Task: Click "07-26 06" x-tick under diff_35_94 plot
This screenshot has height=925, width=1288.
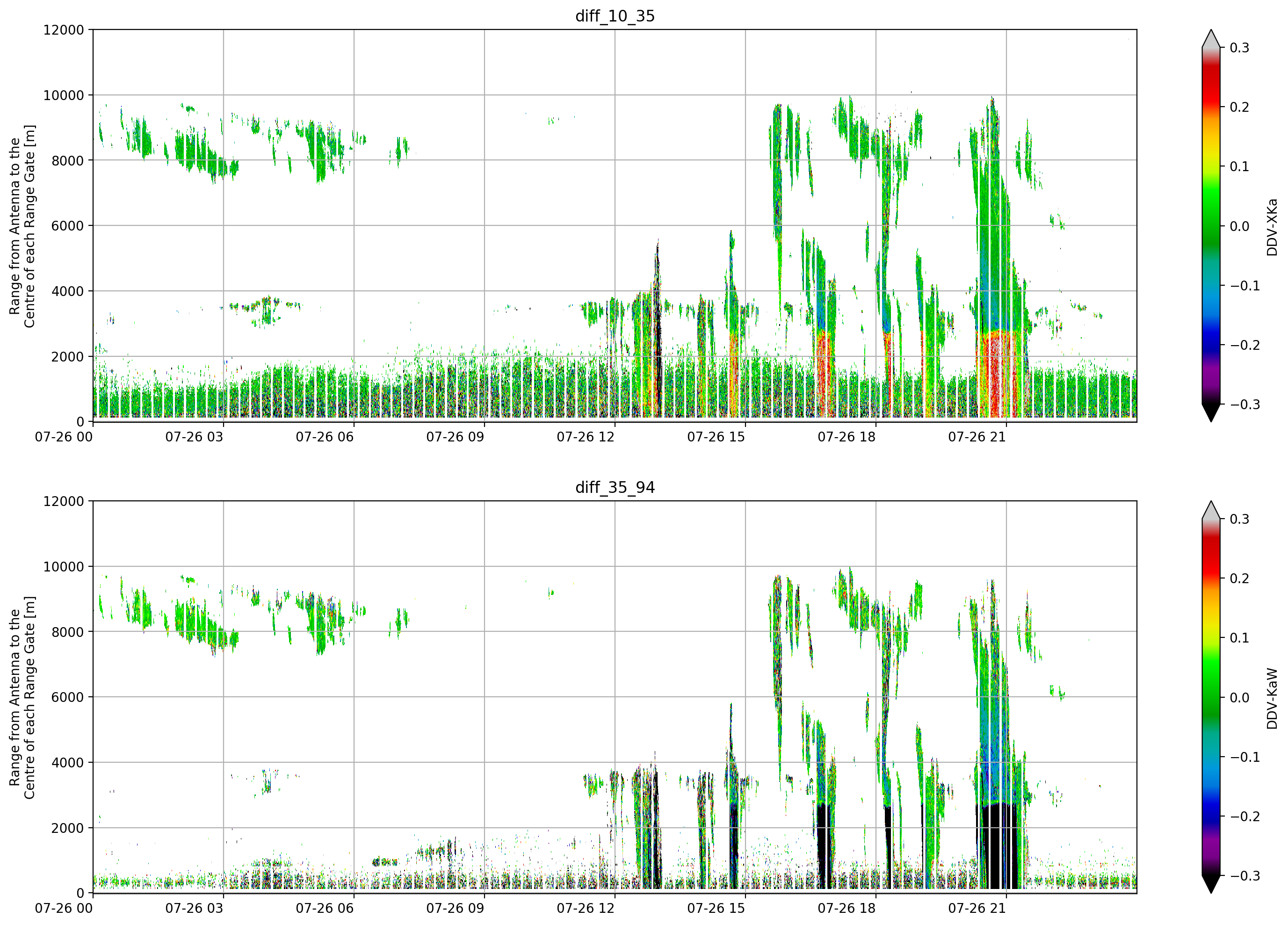Action: (x=325, y=909)
